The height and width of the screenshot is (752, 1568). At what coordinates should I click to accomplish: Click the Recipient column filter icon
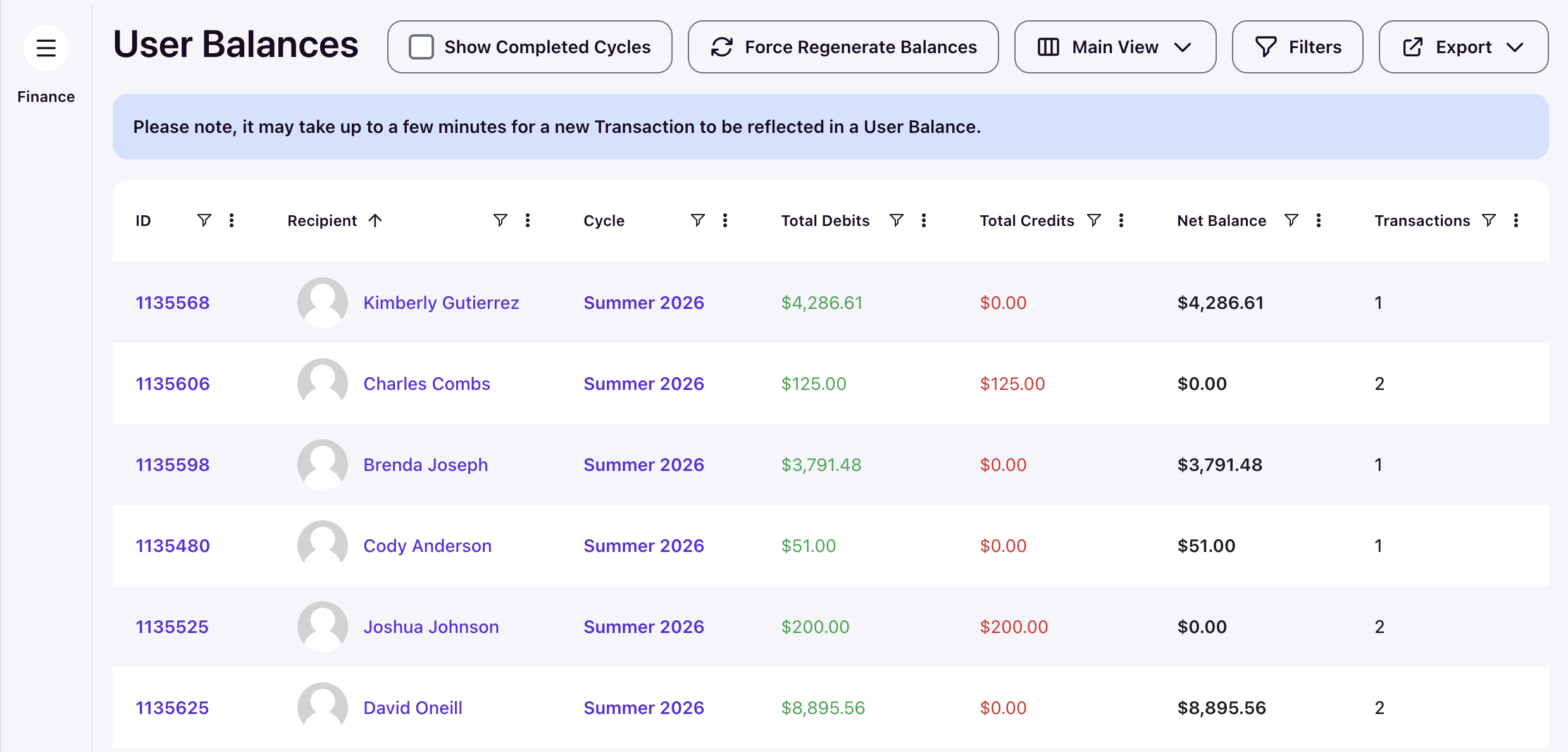500,220
